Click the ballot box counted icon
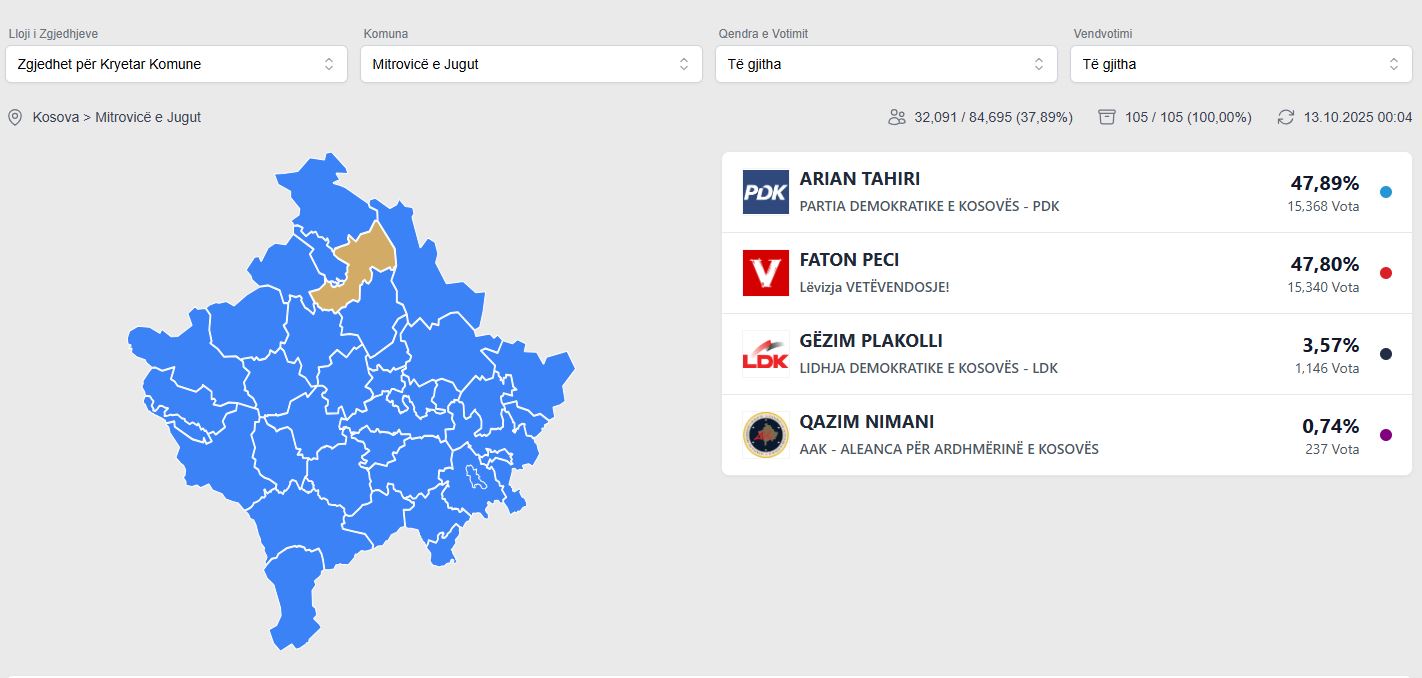This screenshot has width=1422, height=678. pyautogui.click(x=1106, y=117)
